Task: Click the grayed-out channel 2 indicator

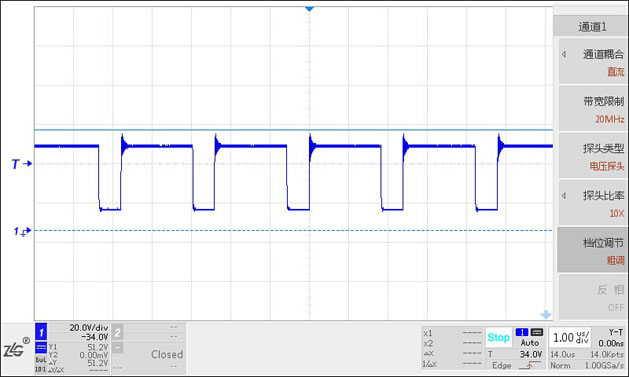Action: click(117, 332)
